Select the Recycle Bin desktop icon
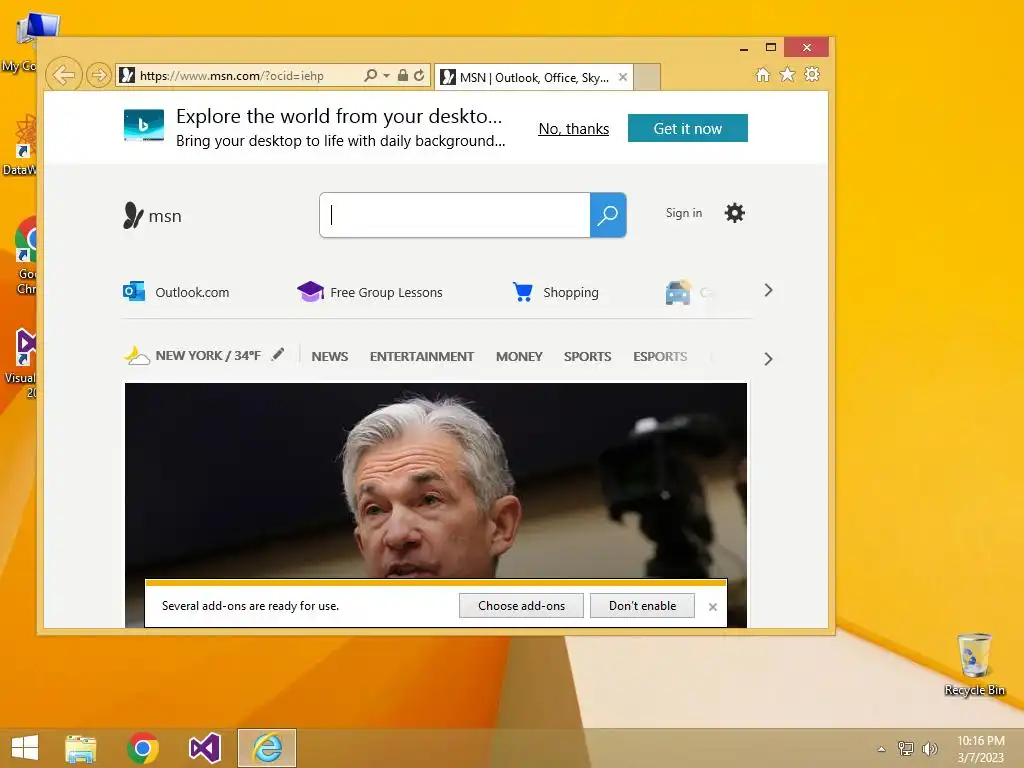Image resolution: width=1024 pixels, height=768 pixels. [x=974, y=664]
